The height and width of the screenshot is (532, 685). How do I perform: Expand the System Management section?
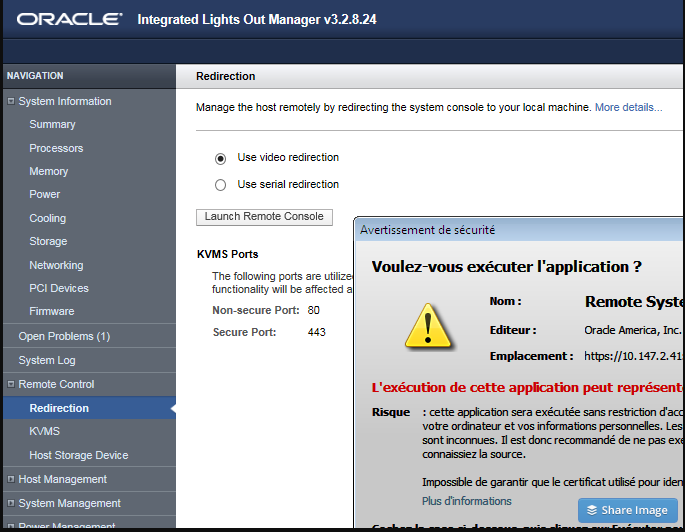click(11, 503)
